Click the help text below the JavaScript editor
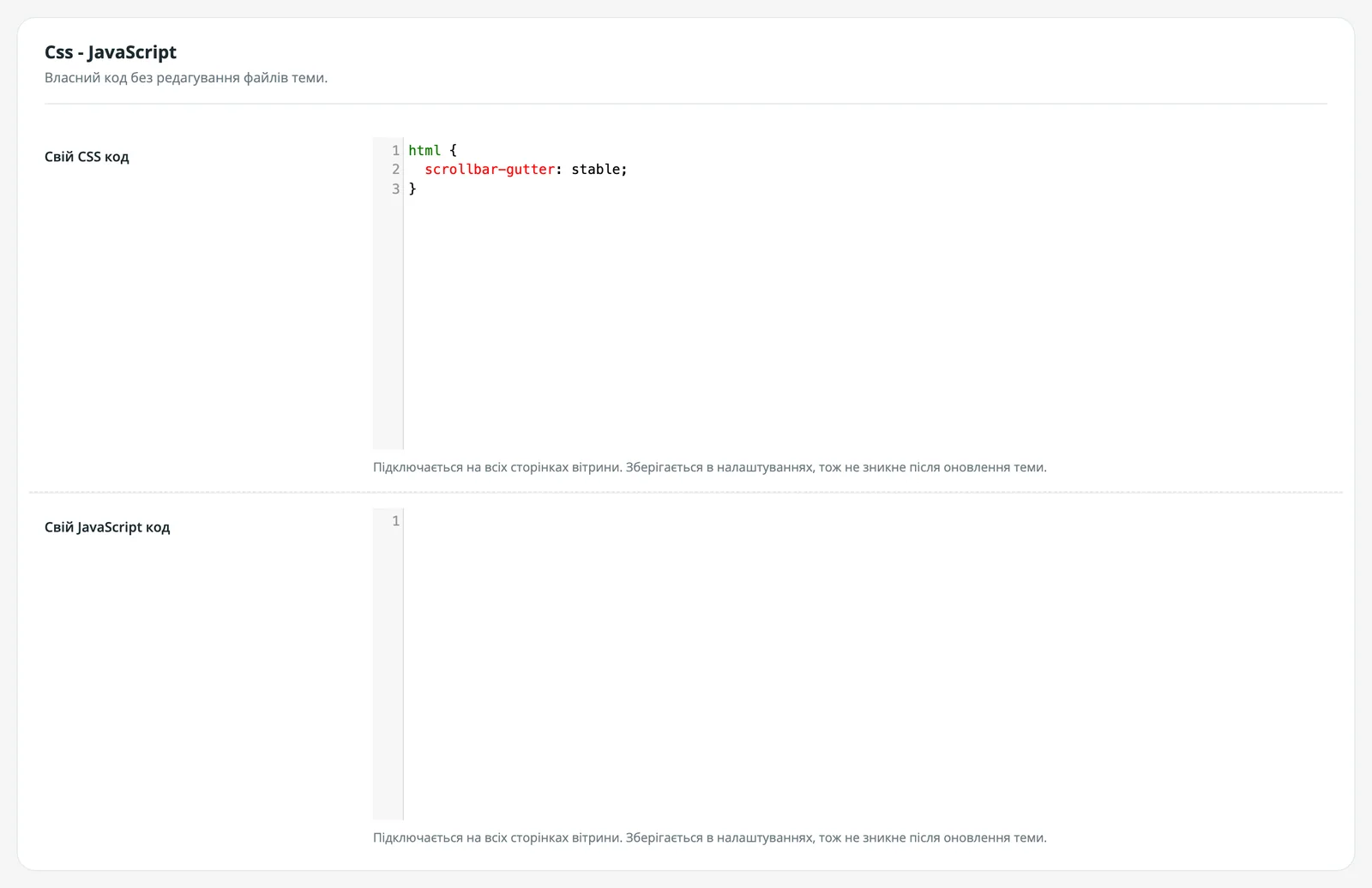The image size is (1372, 888). pos(710,837)
